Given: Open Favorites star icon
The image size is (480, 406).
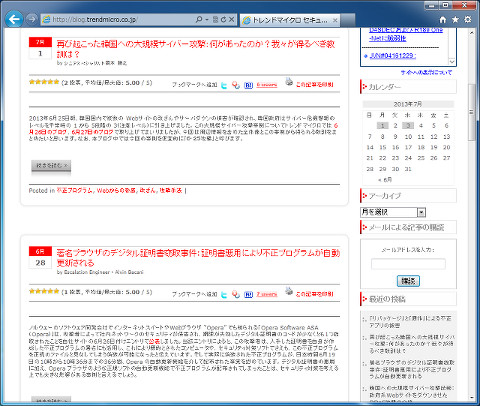Looking at the screenshot, I should click(x=455, y=20).
